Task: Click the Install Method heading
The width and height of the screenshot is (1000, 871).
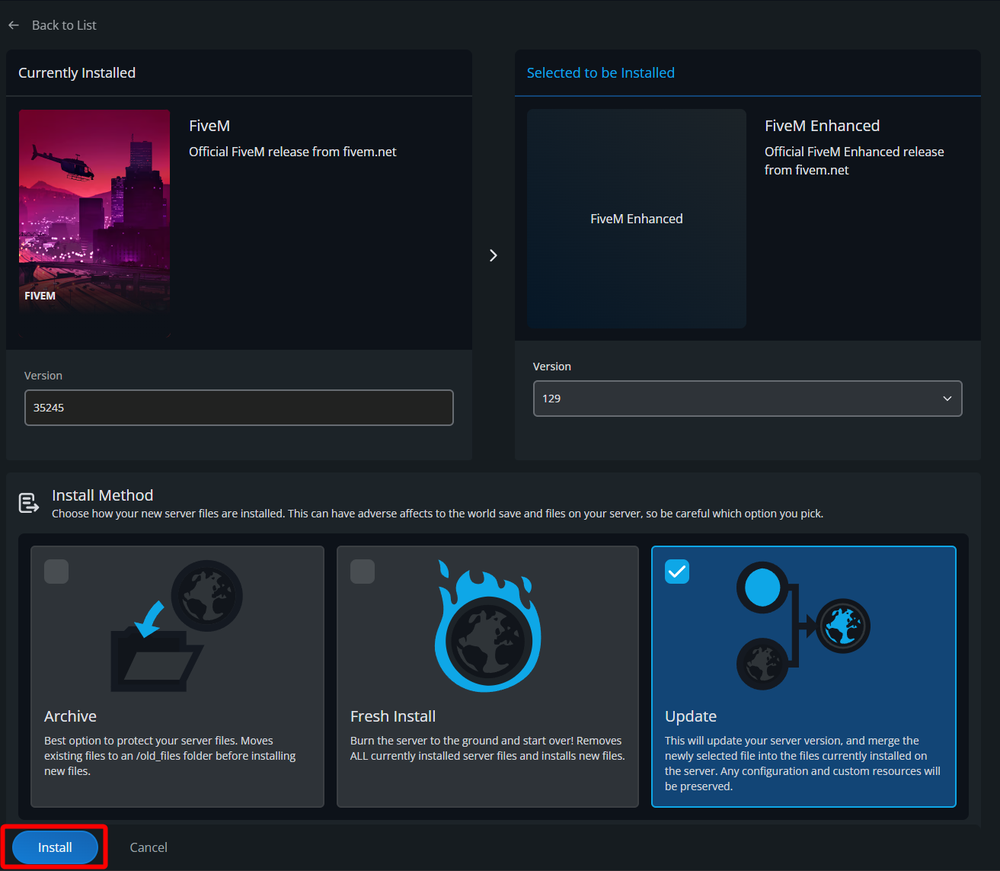Action: 103,495
